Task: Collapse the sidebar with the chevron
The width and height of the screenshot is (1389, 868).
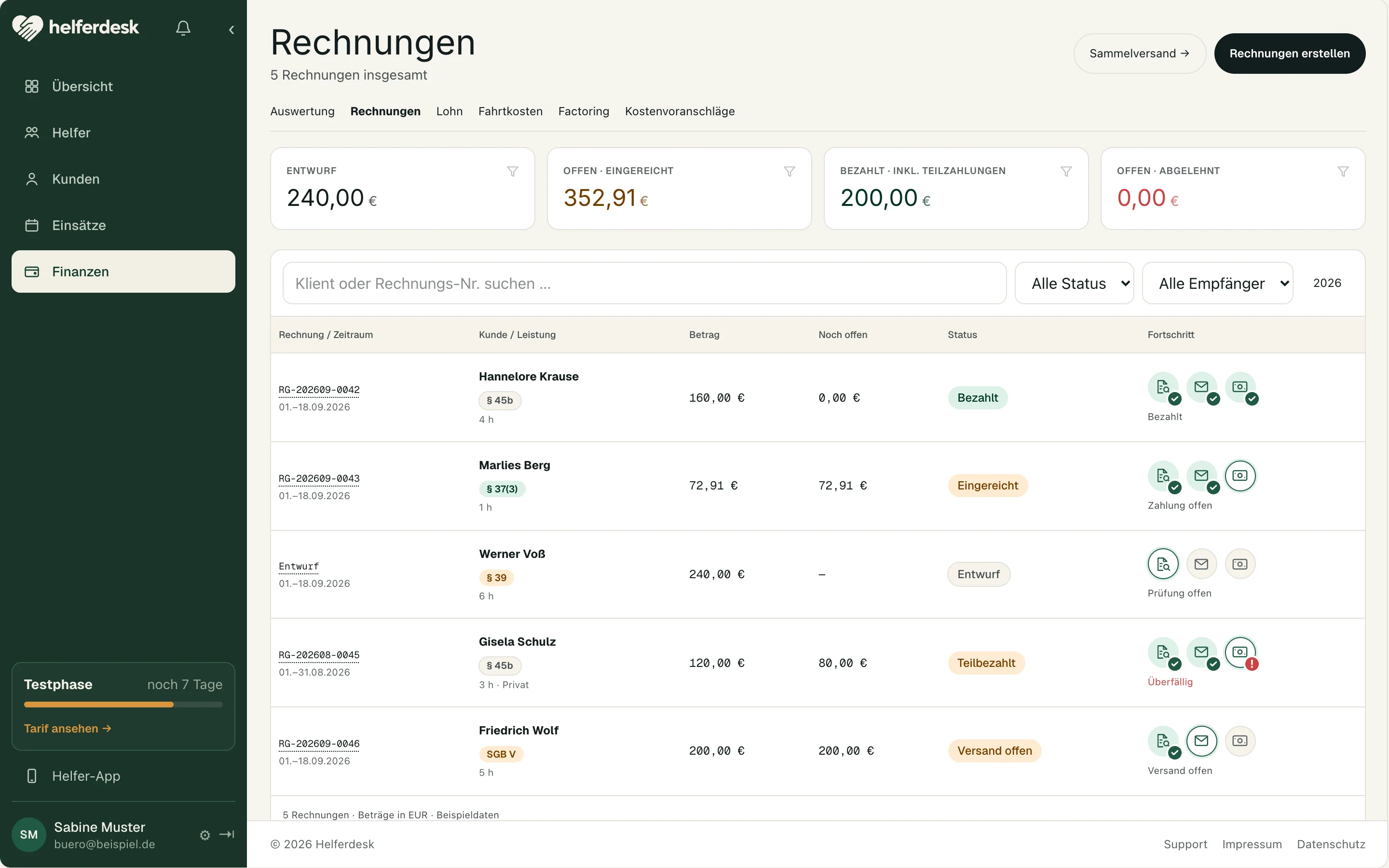Action: coord(231,29)
